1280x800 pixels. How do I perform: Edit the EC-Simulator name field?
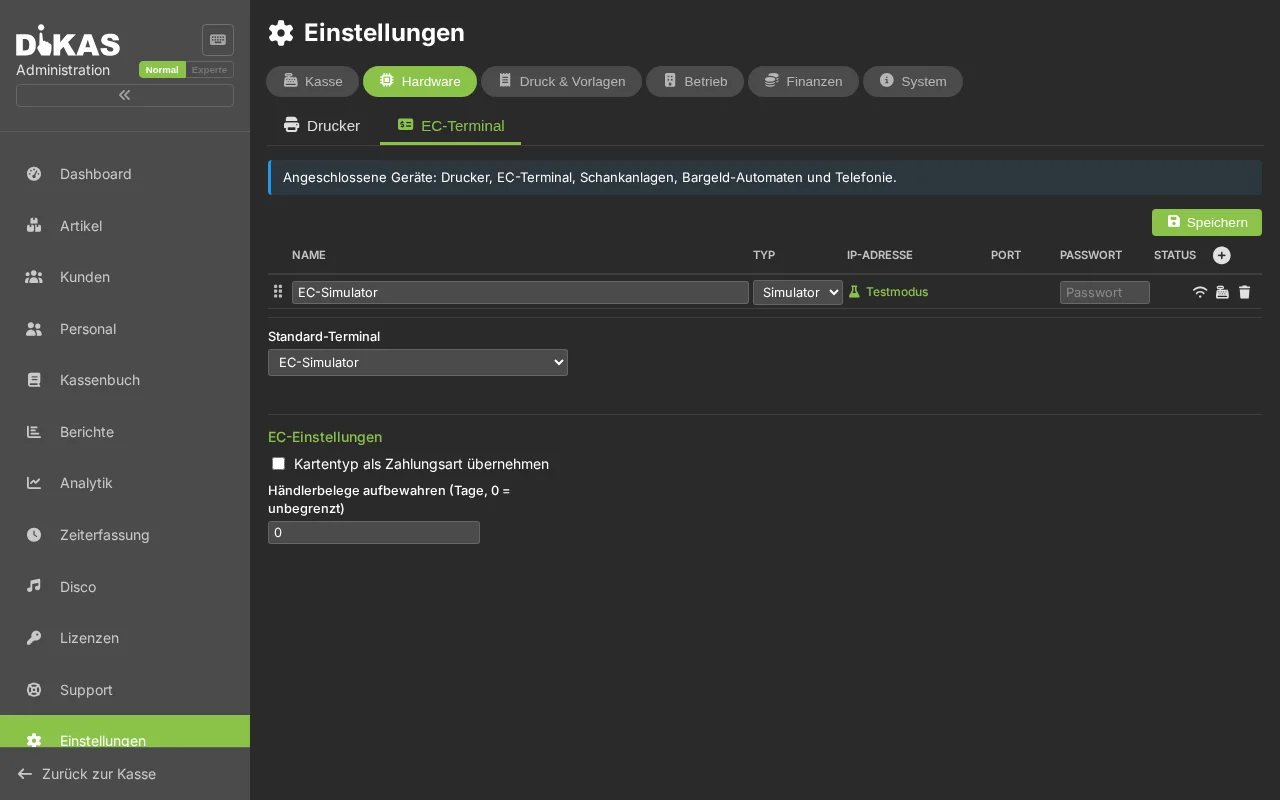[520, 292]
